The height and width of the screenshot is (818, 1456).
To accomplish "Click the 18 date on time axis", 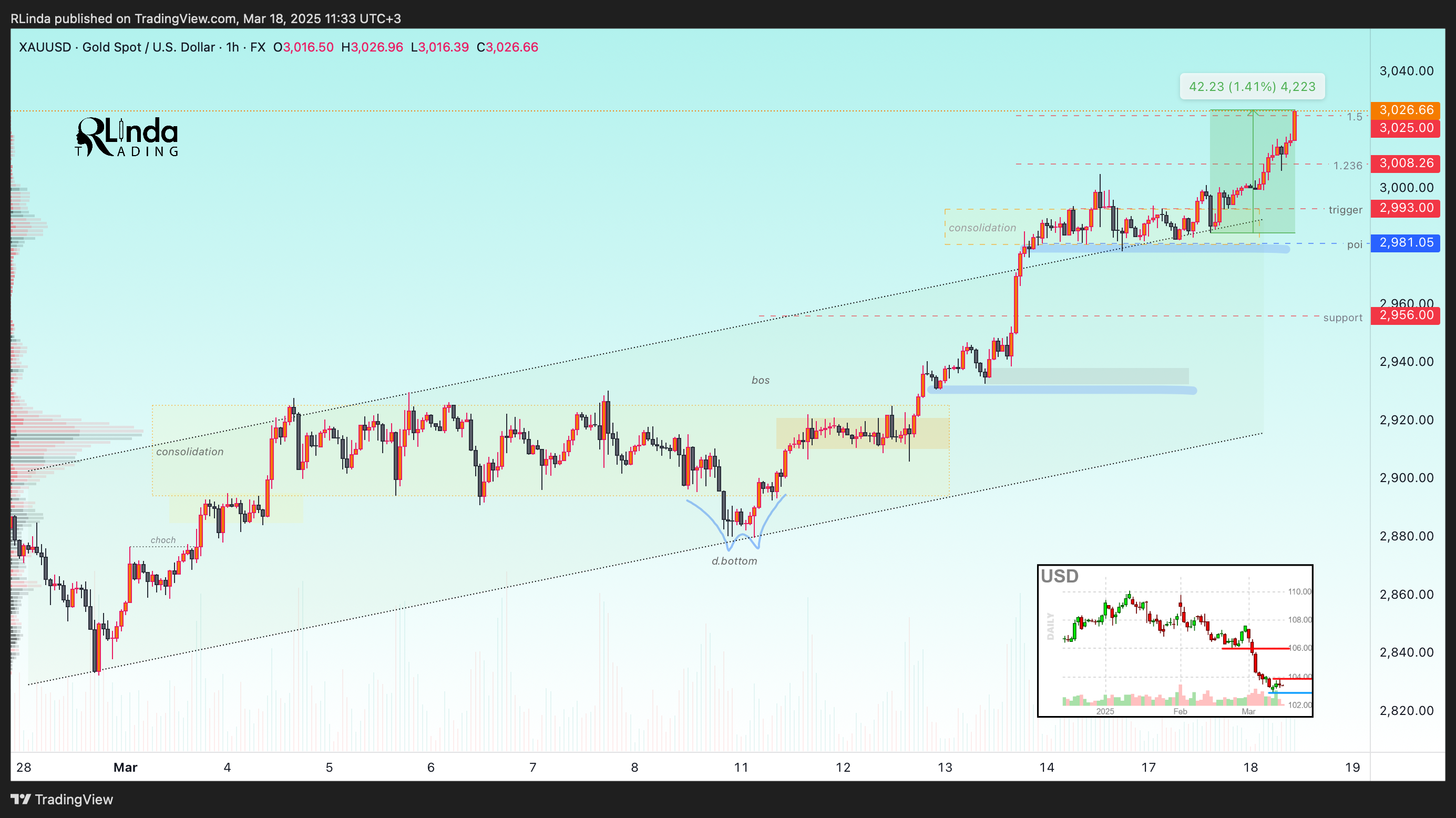I will (1251, 768).
